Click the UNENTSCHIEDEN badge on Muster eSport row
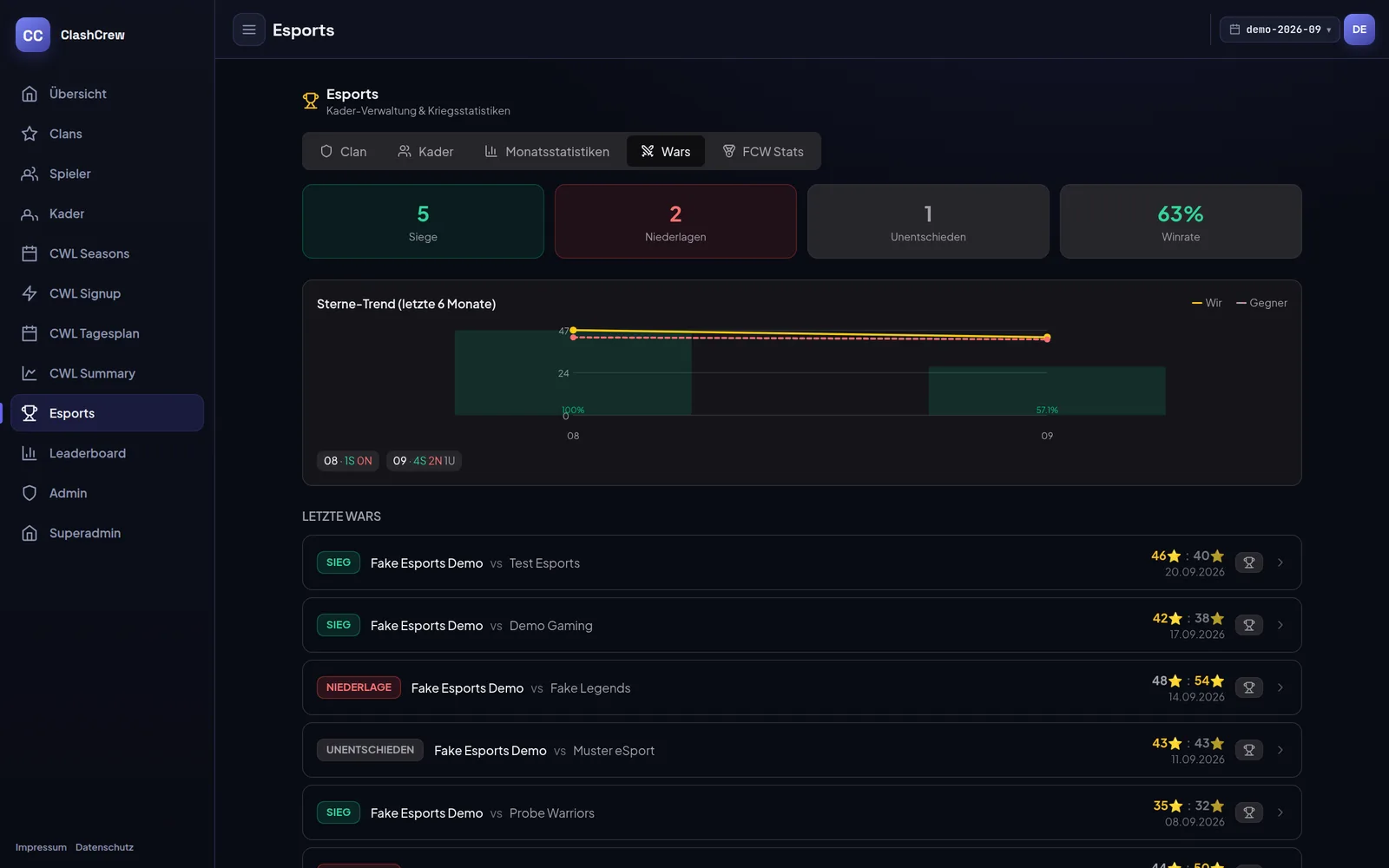Viewport: 1389px width, 868px height. tap(370, 750)
